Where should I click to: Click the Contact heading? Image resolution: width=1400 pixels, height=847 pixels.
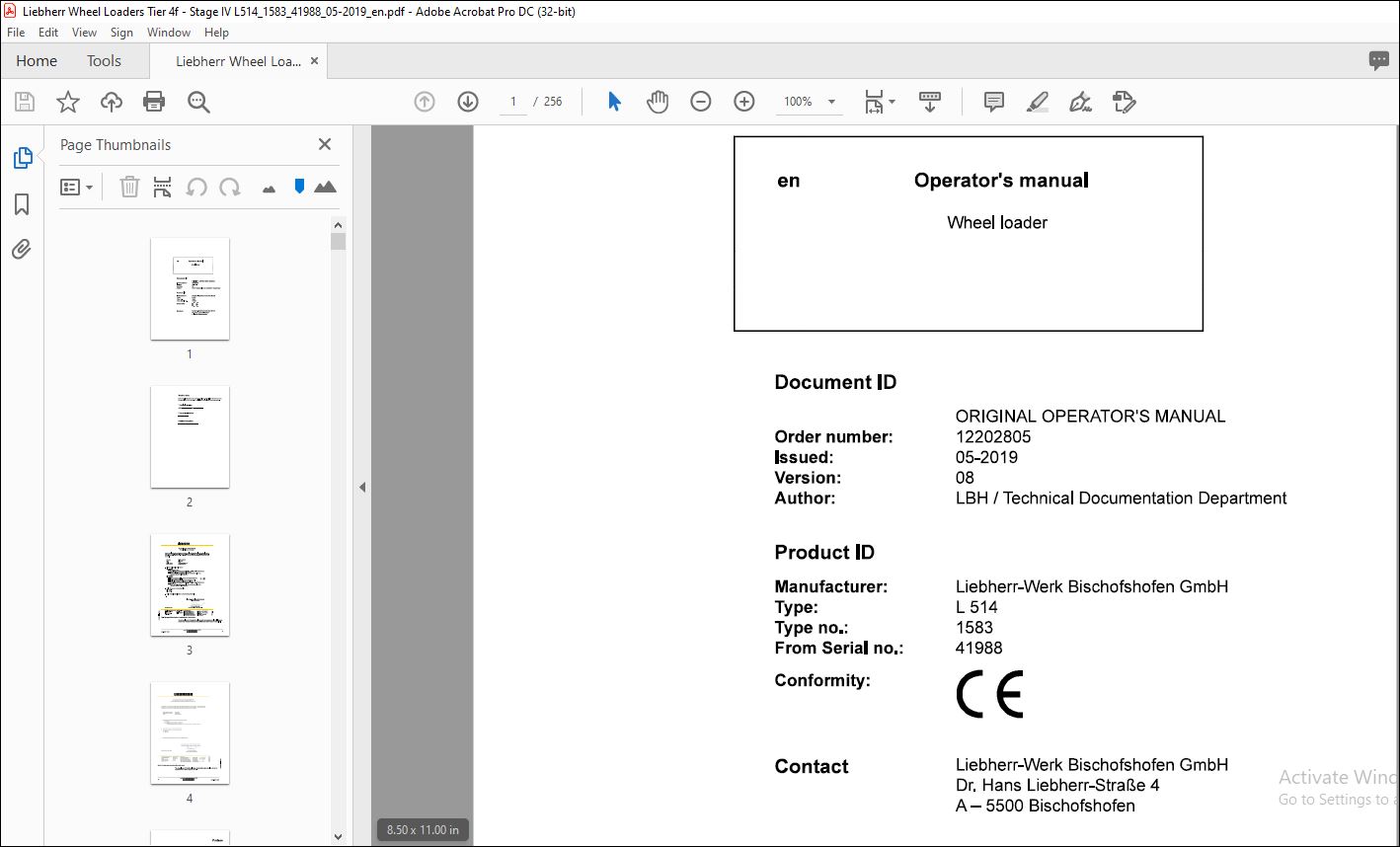812,766
